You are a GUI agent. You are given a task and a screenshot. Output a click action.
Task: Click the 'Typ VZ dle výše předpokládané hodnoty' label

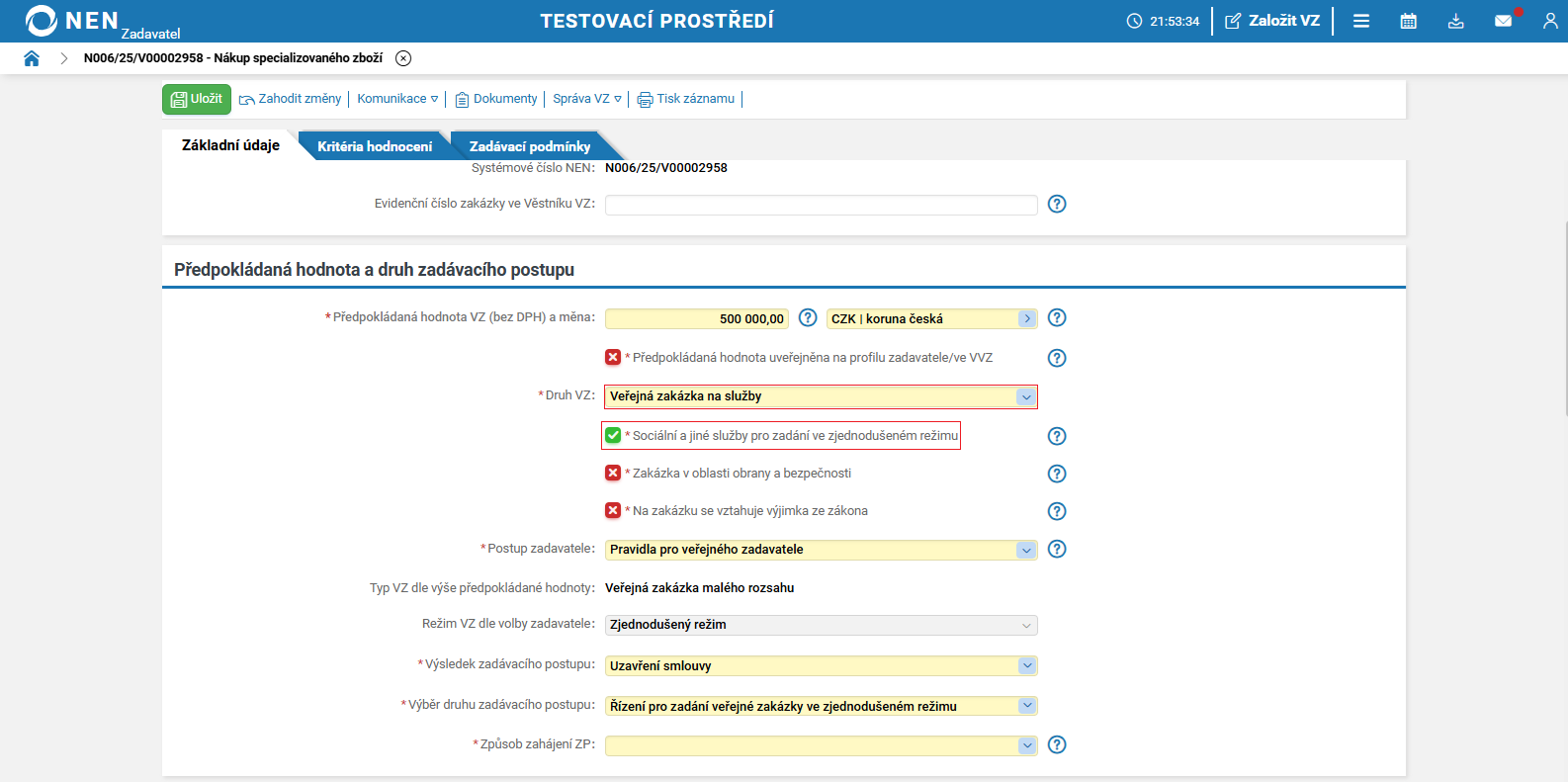[x=482, y=588]
